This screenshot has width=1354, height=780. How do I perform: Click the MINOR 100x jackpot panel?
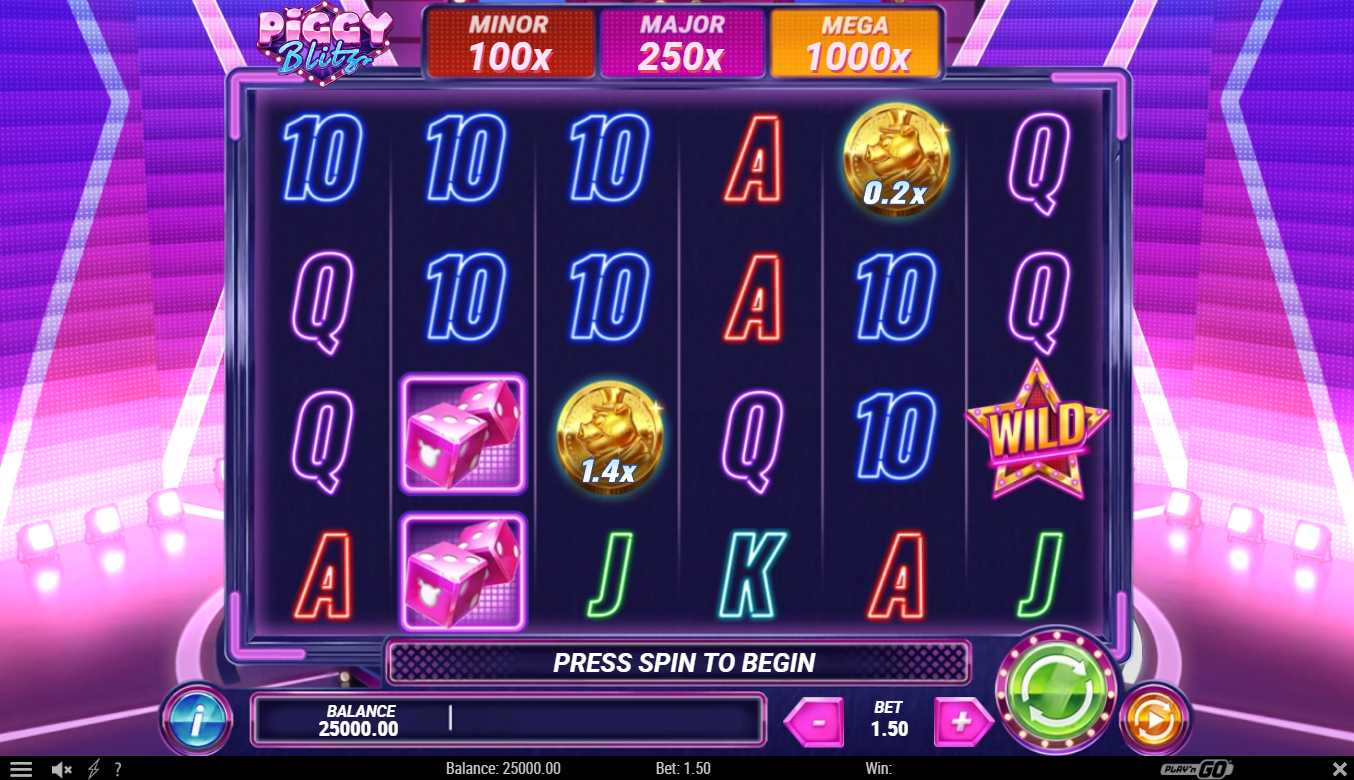pos(510,43)
